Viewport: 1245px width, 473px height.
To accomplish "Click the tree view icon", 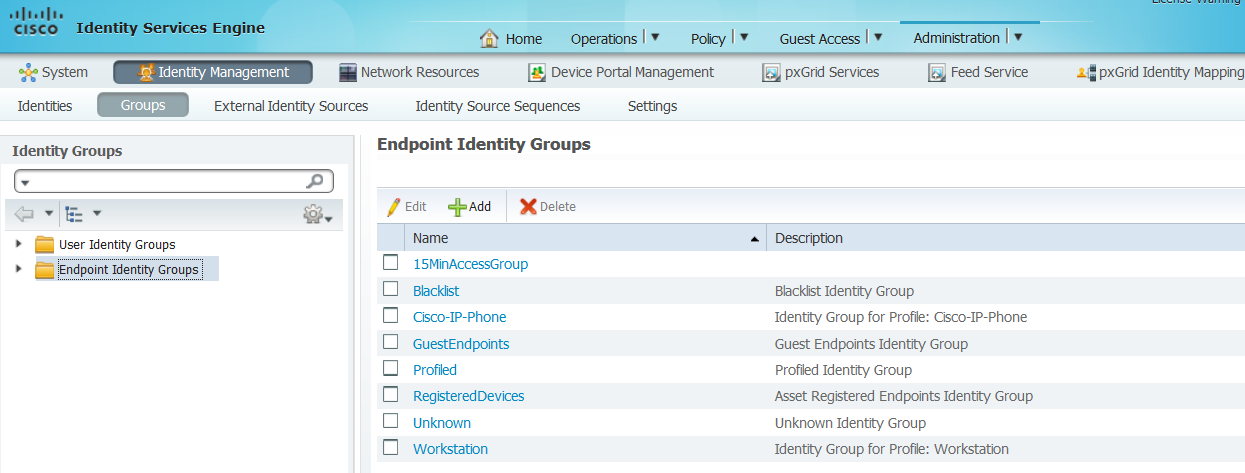I will click(74, 213).
